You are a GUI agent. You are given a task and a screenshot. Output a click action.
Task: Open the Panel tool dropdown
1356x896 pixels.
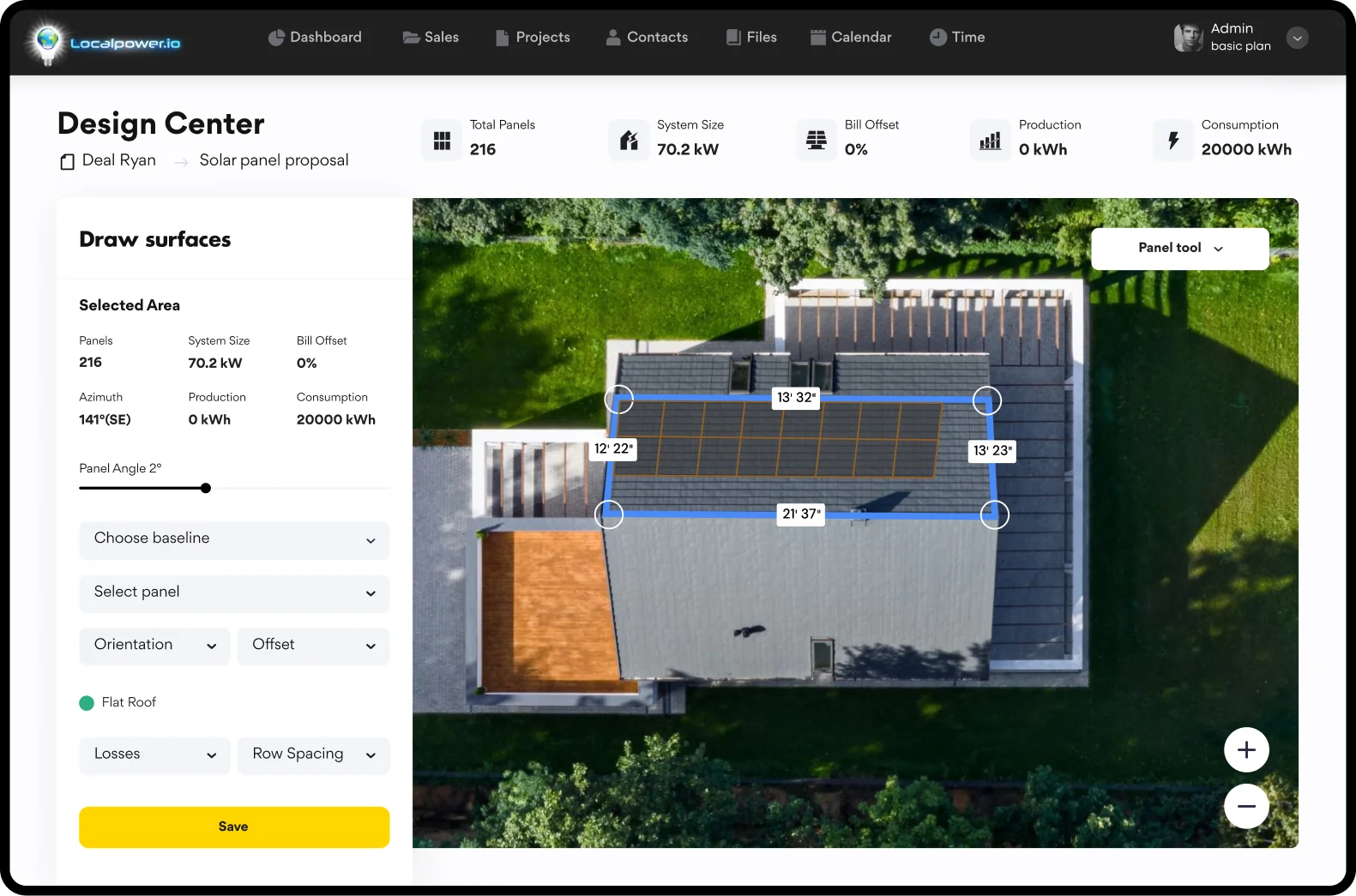coord(1179,249)
